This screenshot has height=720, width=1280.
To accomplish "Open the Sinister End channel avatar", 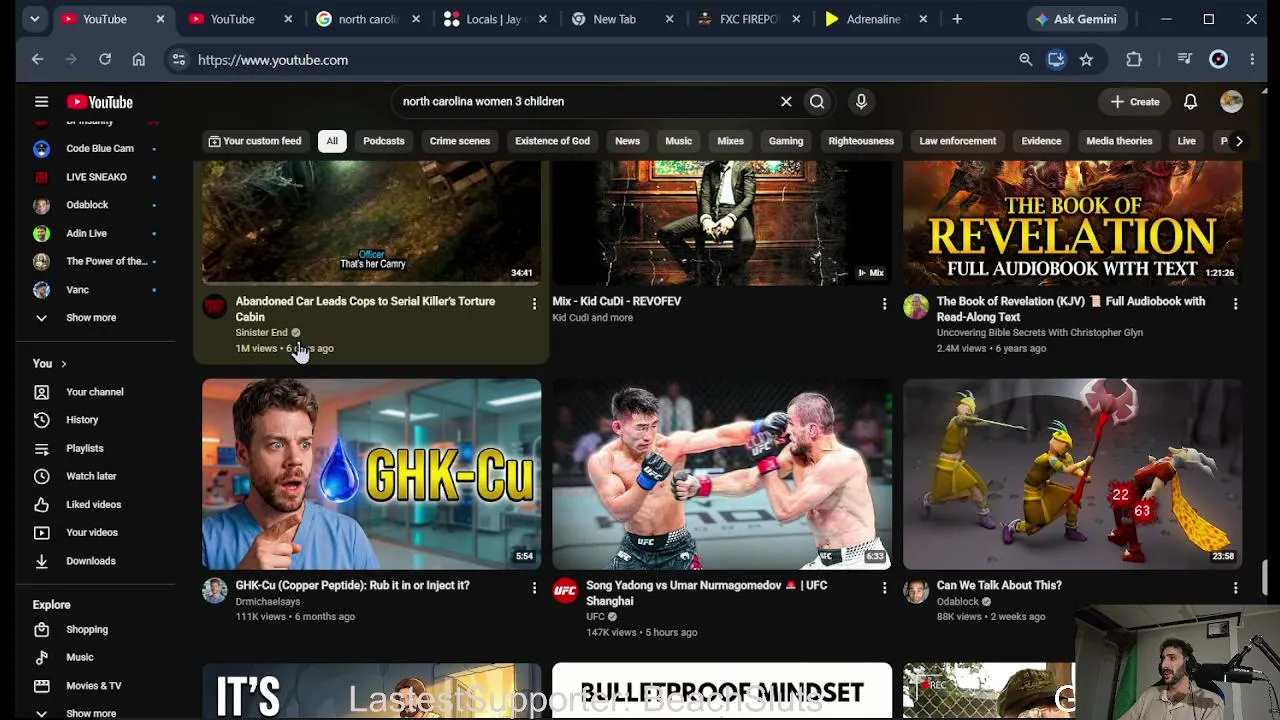I will 215,306.
